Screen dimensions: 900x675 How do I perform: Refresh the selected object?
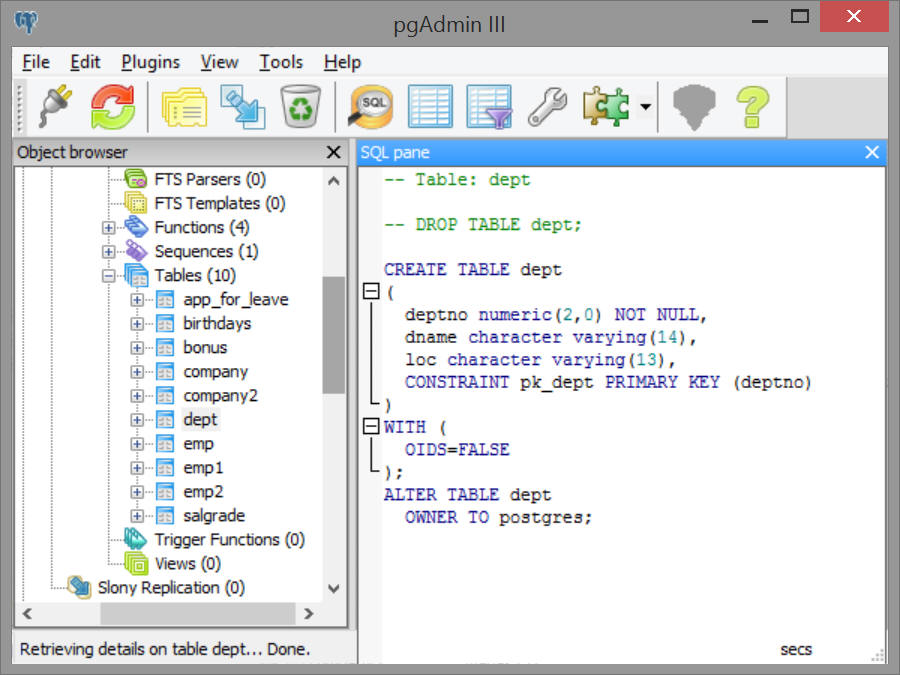113,106
